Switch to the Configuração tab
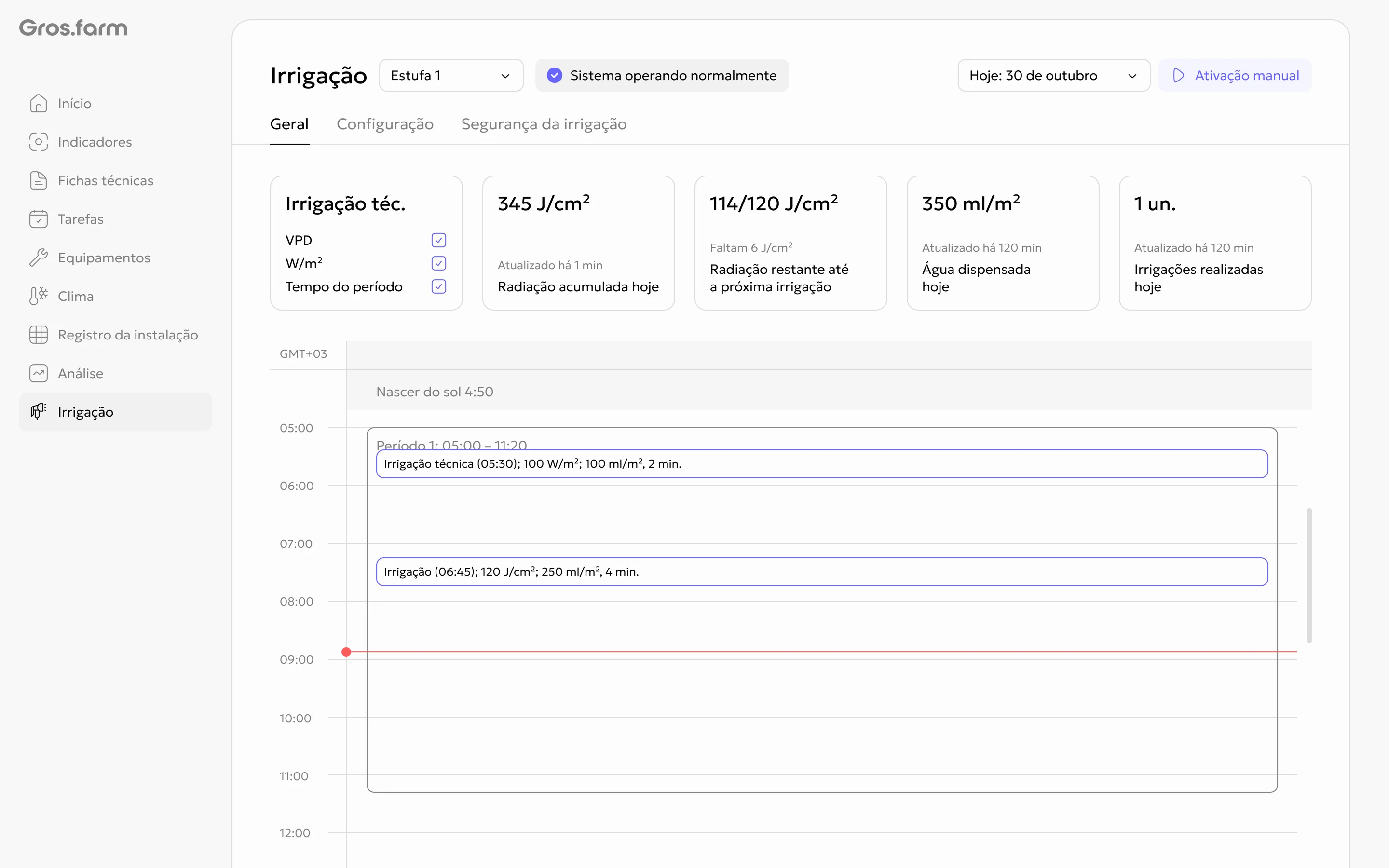 [x=385, y=124]
